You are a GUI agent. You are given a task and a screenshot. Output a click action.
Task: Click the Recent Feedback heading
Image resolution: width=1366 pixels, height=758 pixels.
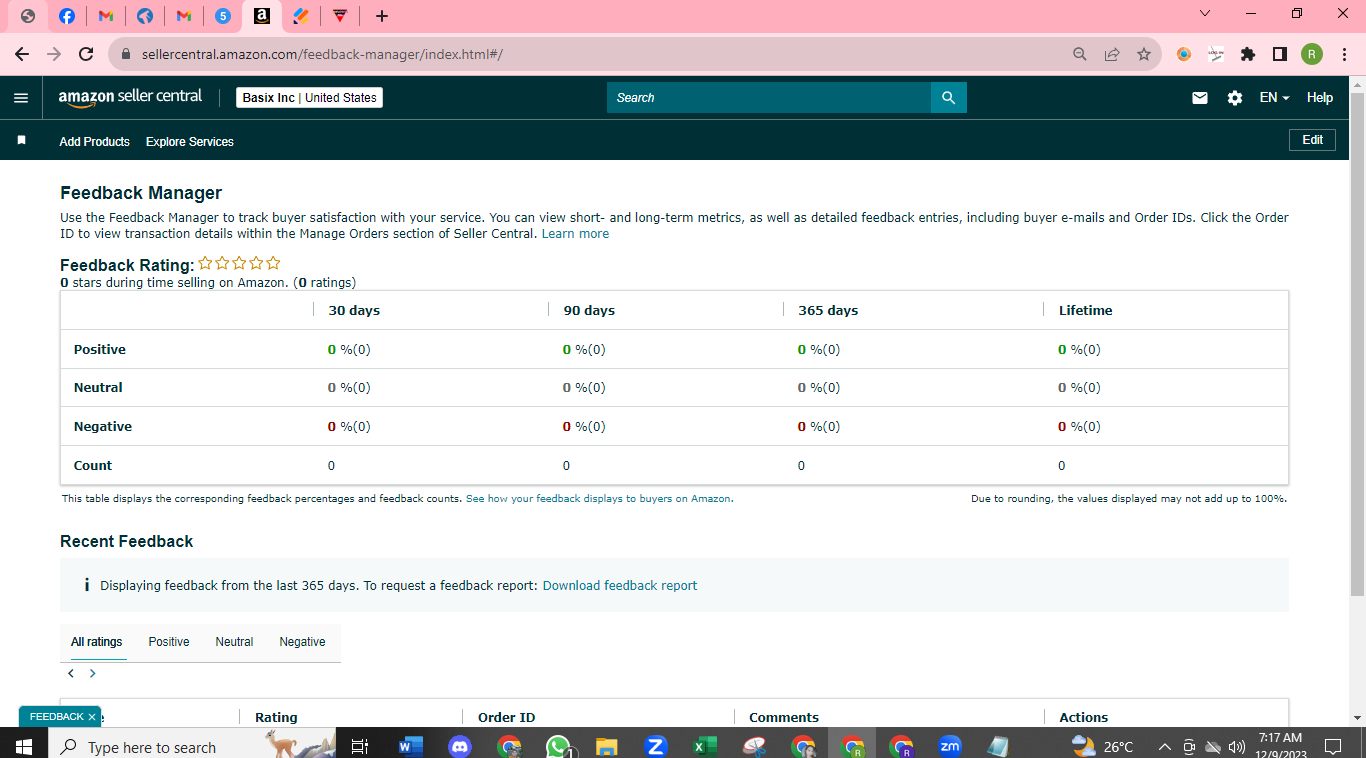click(x=127, y=541)
